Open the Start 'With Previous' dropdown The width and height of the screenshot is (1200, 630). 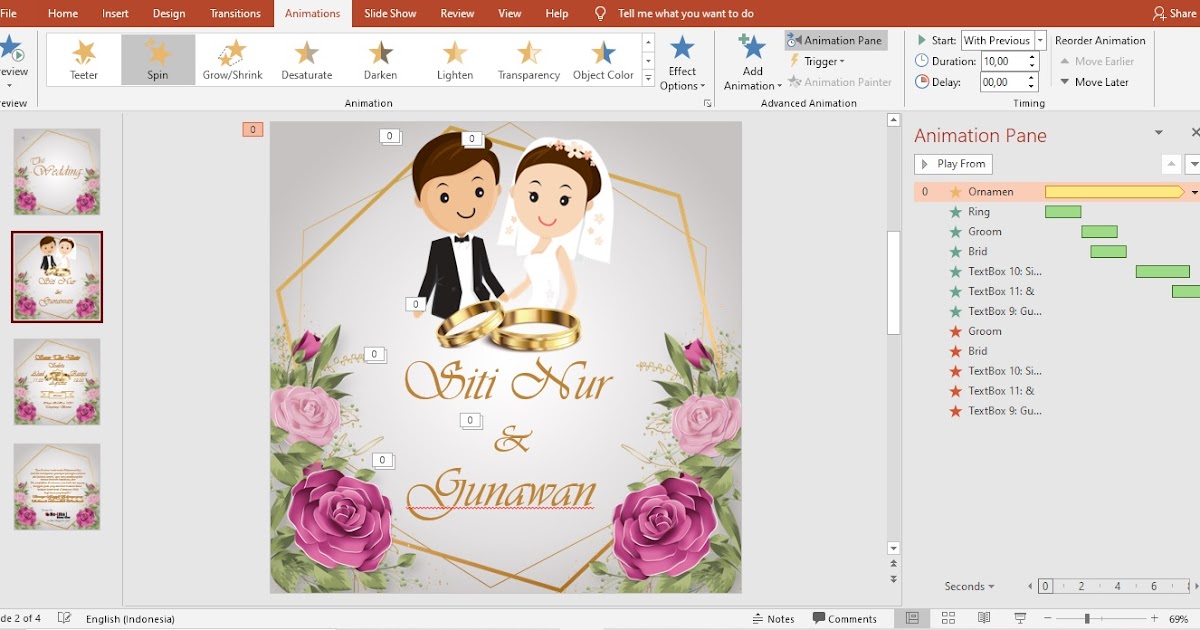(x=1042, y=40)
